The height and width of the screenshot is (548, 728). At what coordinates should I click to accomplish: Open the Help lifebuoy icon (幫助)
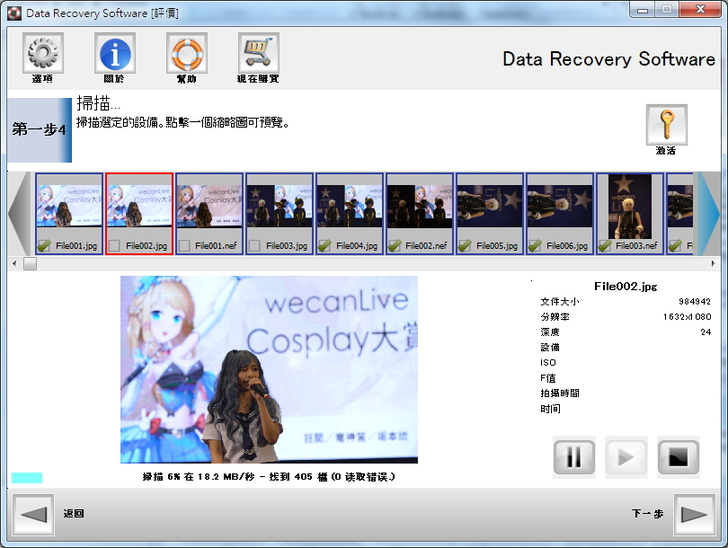[187, 53]
